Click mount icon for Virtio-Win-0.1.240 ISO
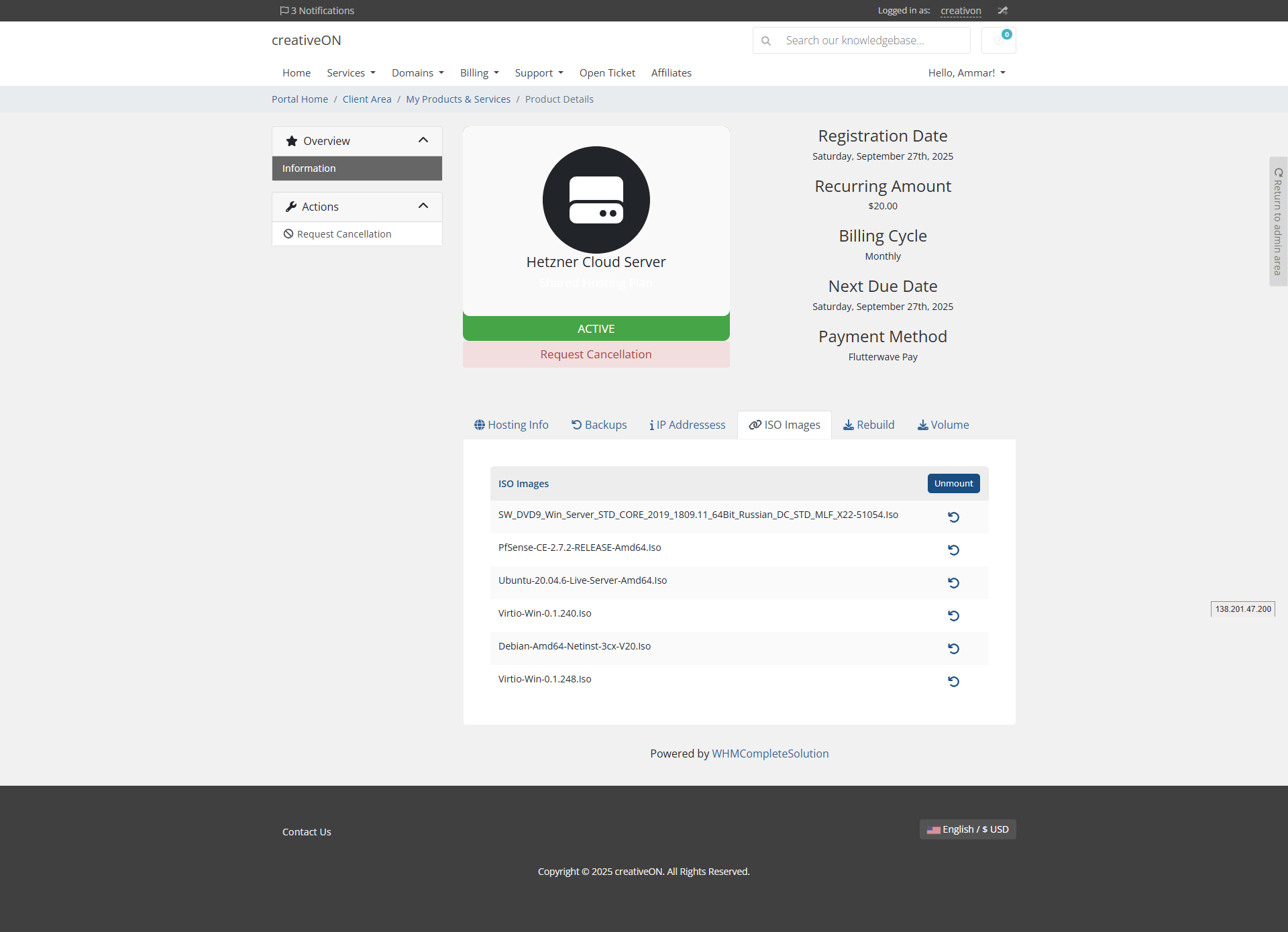The width and height of the screenshot is (1288, 932). (953, 616)
